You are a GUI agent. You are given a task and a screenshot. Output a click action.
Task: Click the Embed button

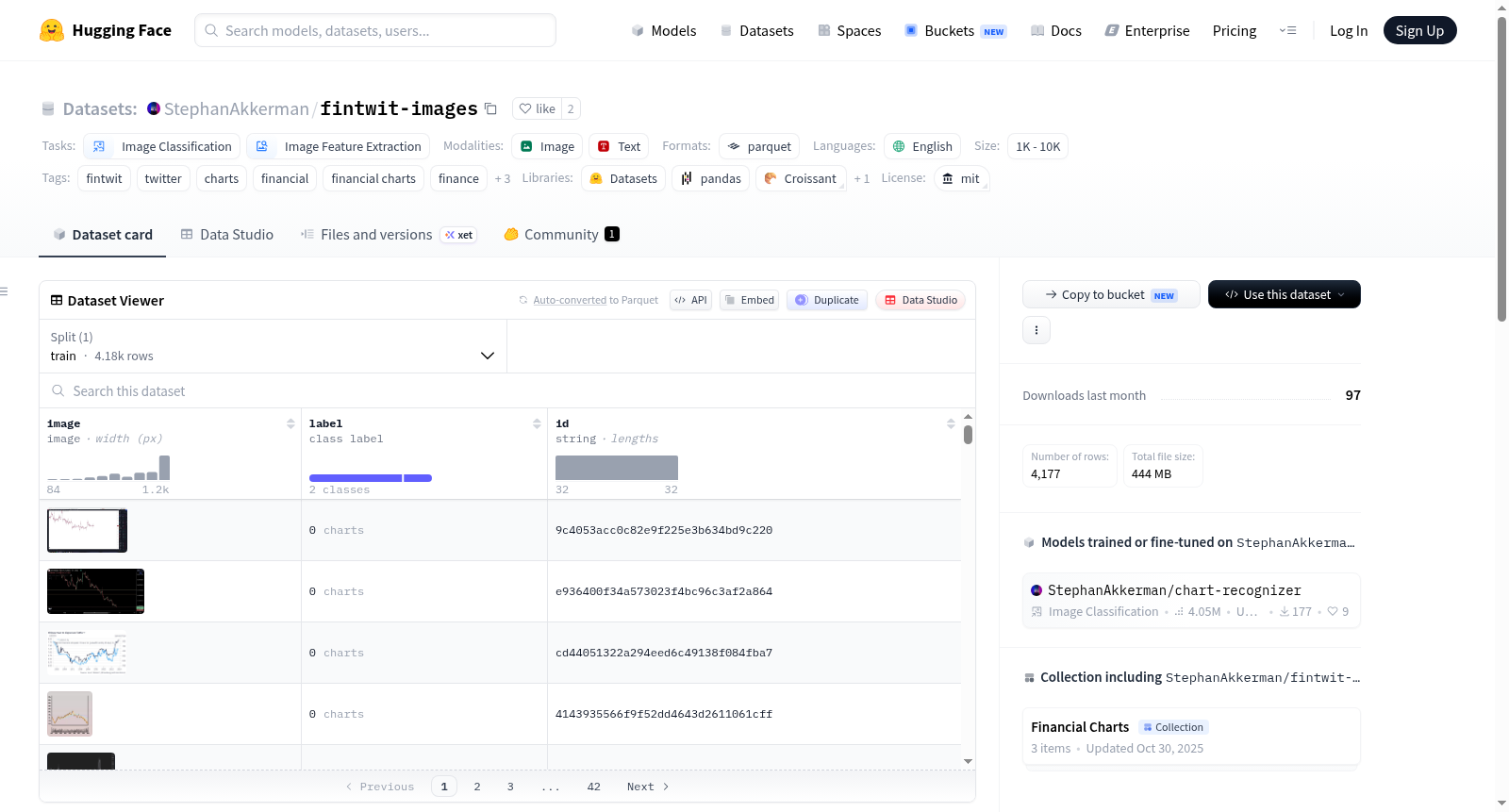749,300
